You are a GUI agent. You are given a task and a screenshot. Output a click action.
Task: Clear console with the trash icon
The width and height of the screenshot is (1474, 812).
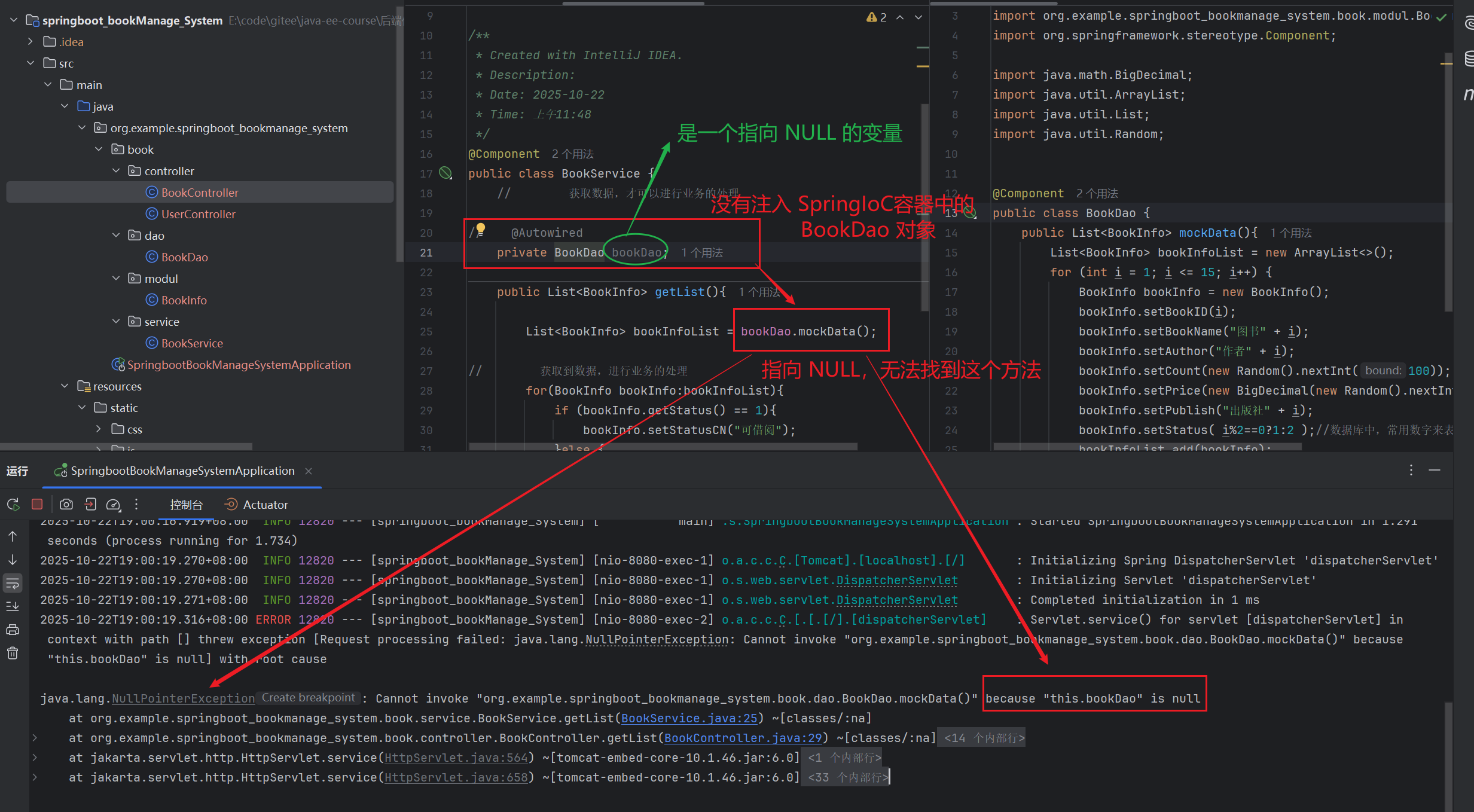point(13,653)
